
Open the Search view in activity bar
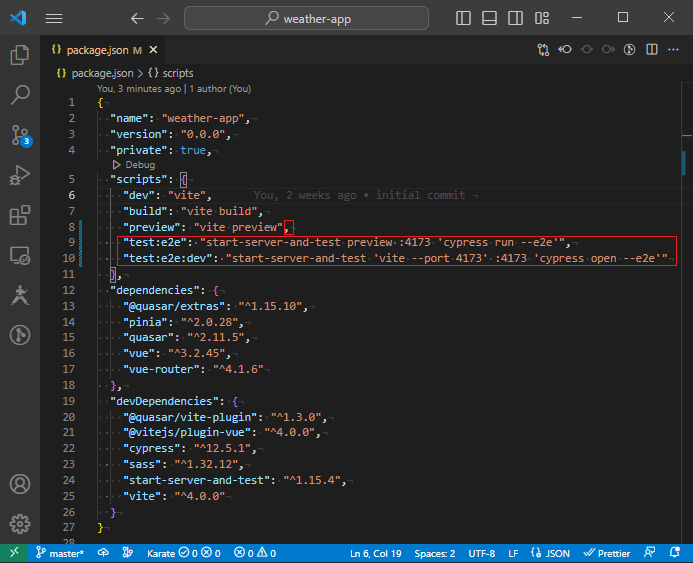coord(20,95)
